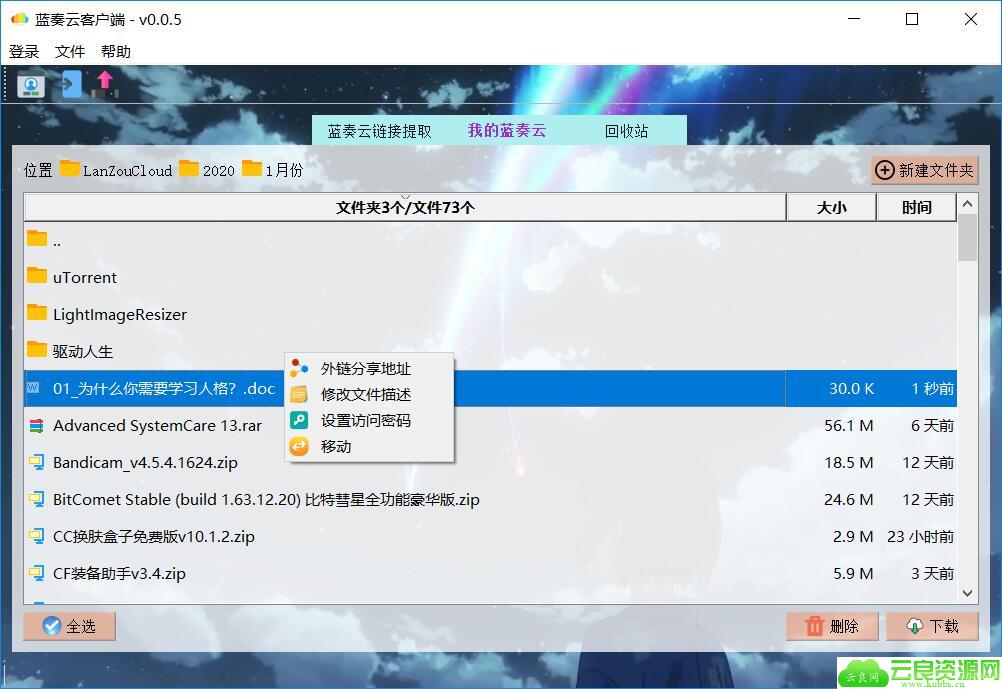The image size is (1002, 689).
Task: Sort by the 大小 column header
Action: tap(831, 207)
